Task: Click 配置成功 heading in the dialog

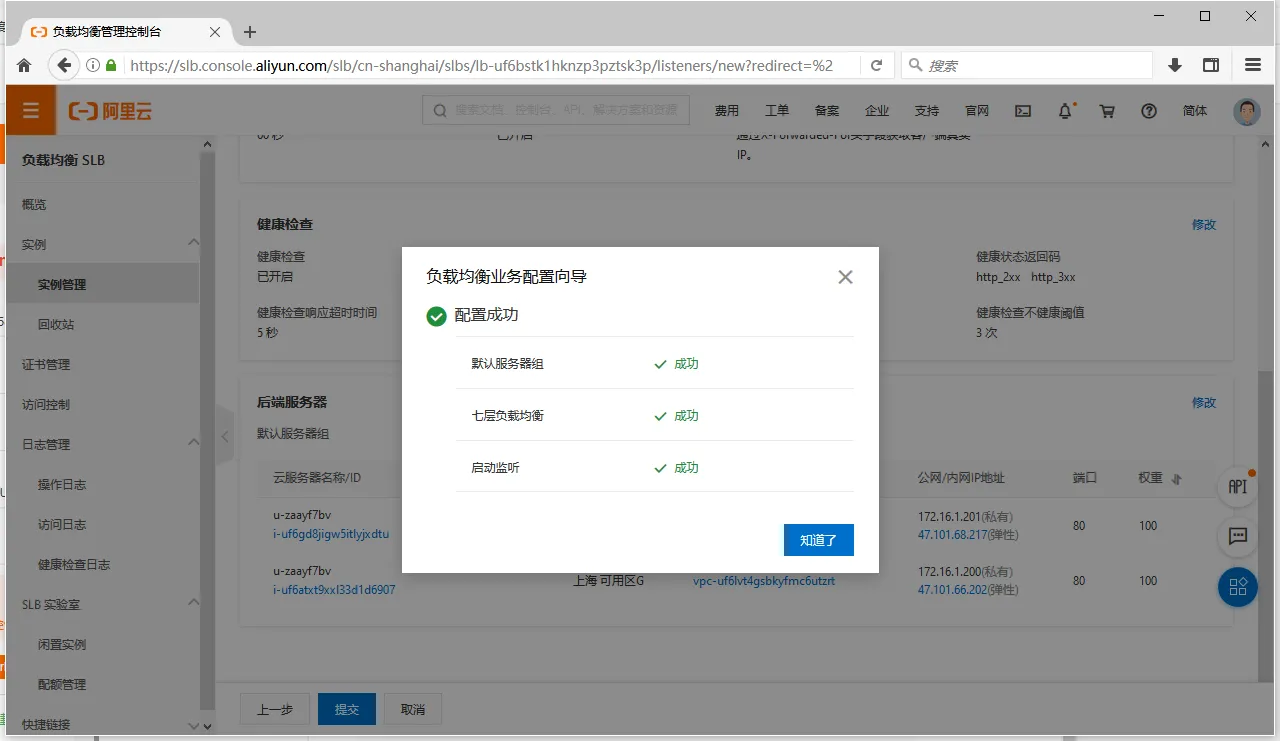Action: [486, 315]
